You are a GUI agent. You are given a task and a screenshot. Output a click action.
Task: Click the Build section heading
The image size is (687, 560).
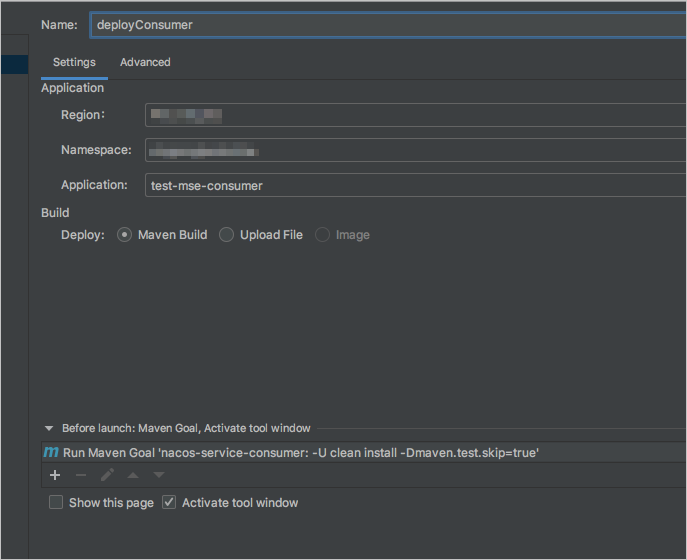pos(55,213)
